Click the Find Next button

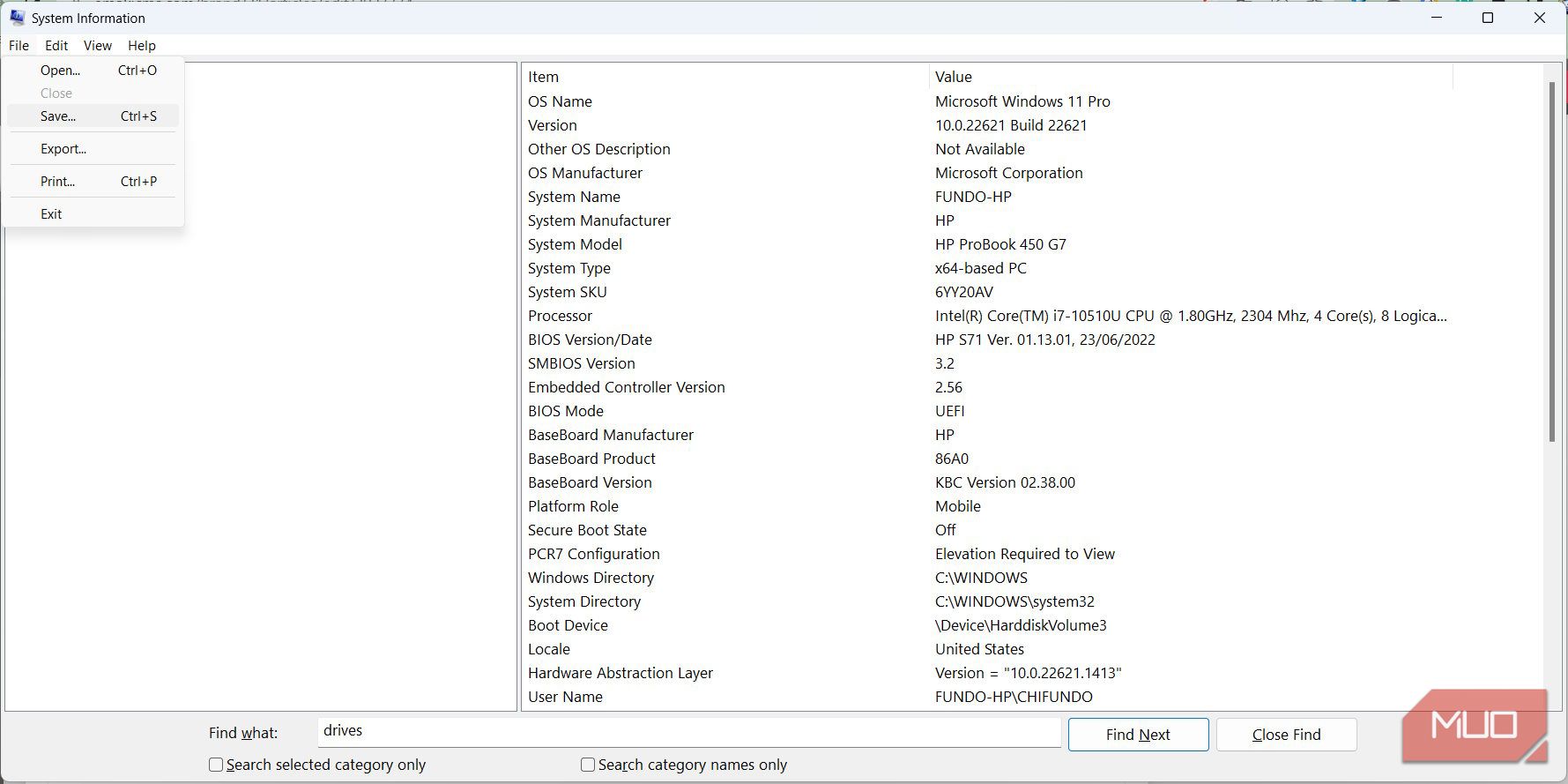point(1138,735)
